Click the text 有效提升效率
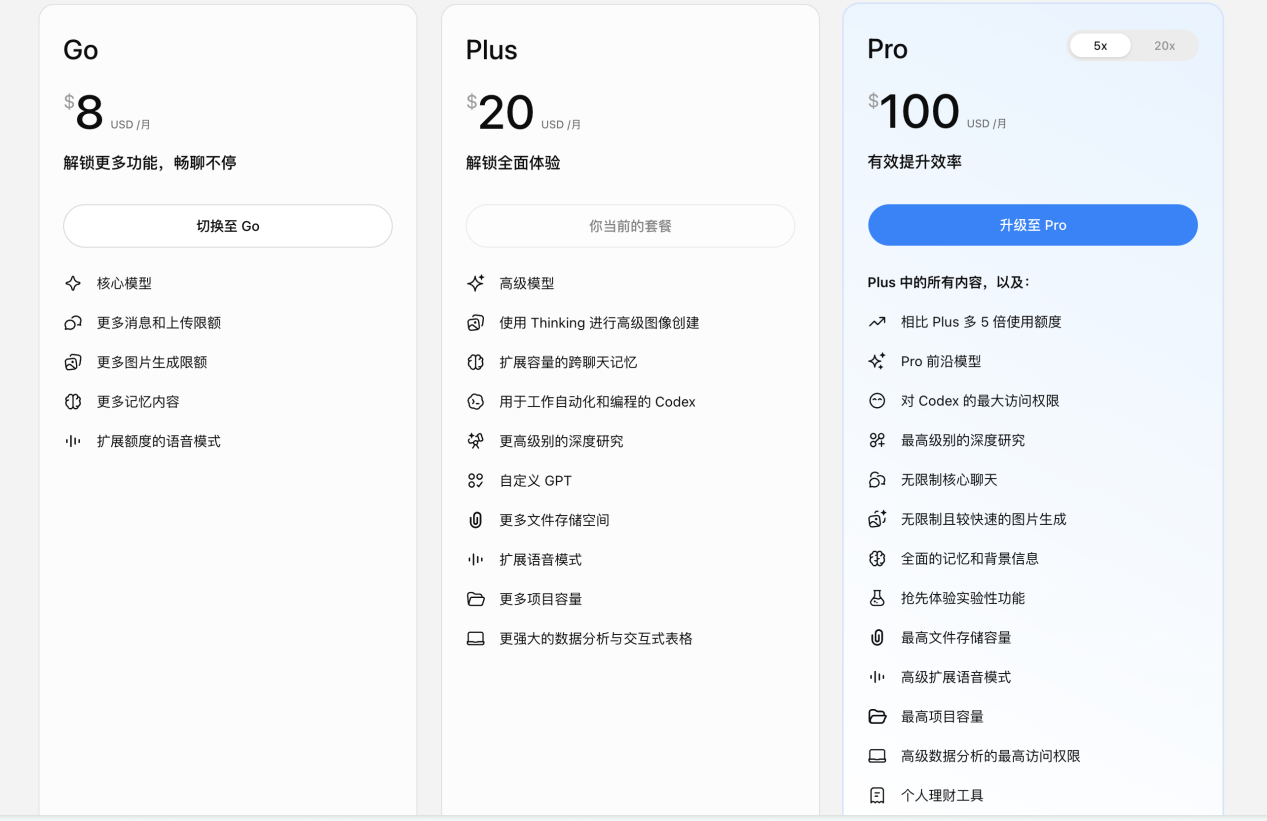Viewport: 1267px width, 821px height. [x=915, y=161]
